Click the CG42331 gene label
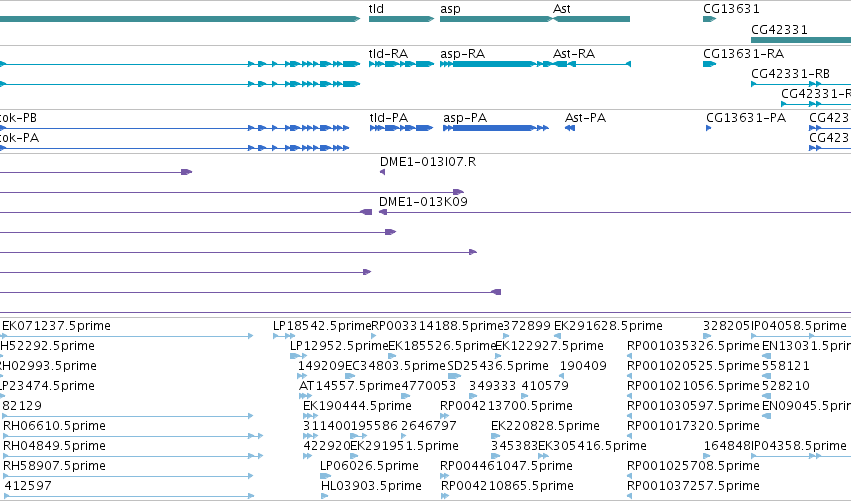The width and height of the screenshot is (851, 501). click(x=779, y=30)
